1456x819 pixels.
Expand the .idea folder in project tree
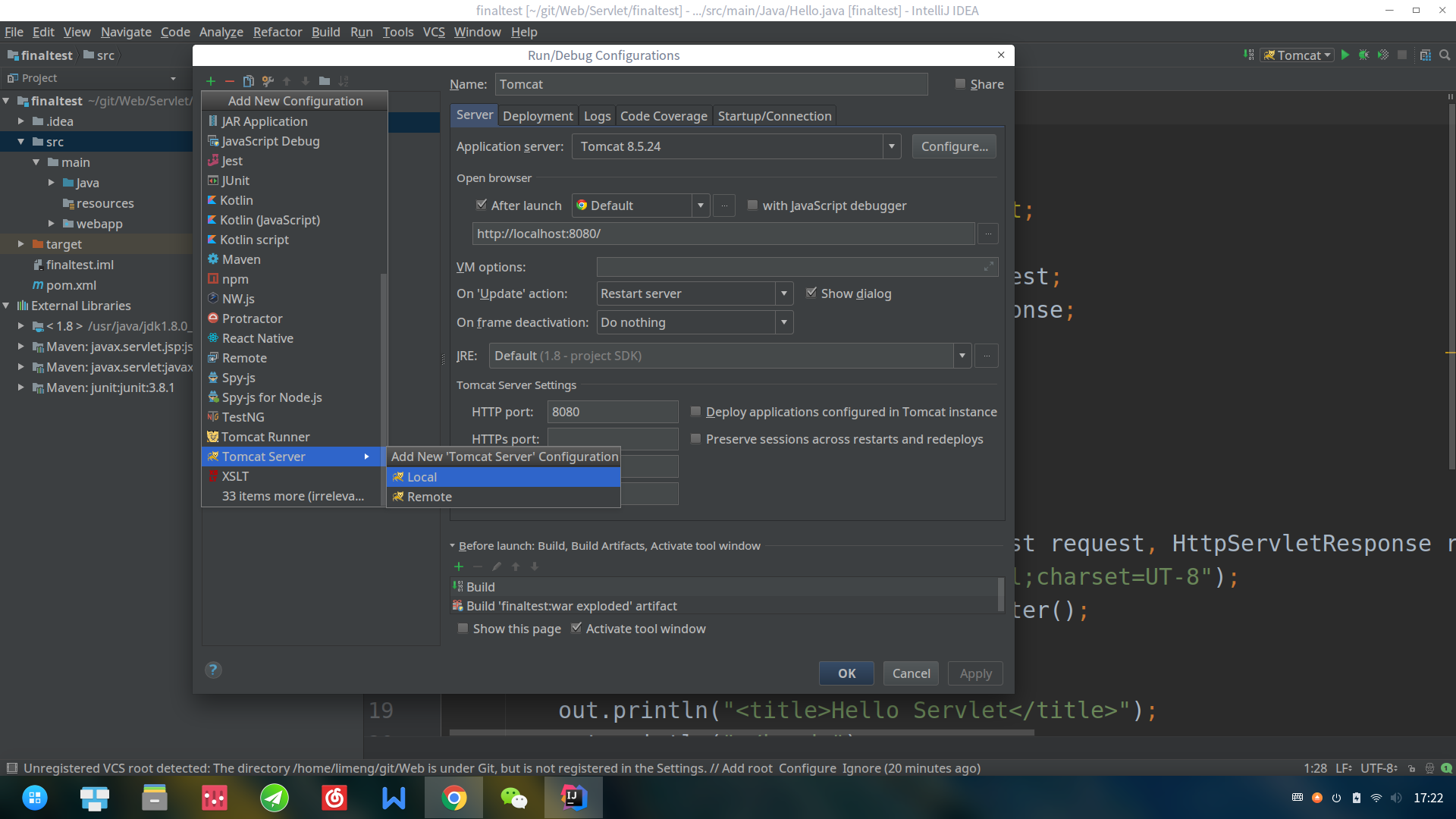[x=21, y=121]
